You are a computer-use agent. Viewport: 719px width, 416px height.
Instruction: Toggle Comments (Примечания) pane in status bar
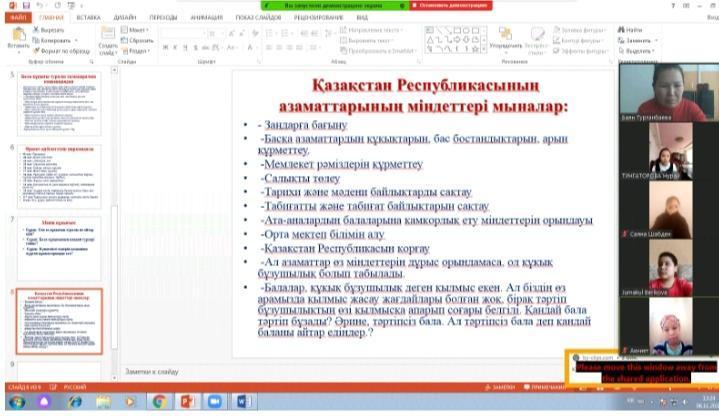pyautogui.click(x=545, y=387)
